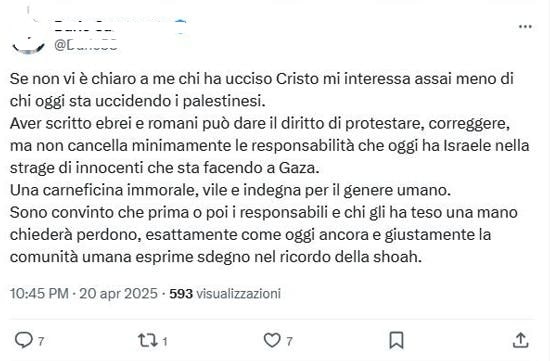Click the word "palestinesi" in the post
The height and width of the screenshot is (361, 550).
pyautogui.click(x=224, y=101)
